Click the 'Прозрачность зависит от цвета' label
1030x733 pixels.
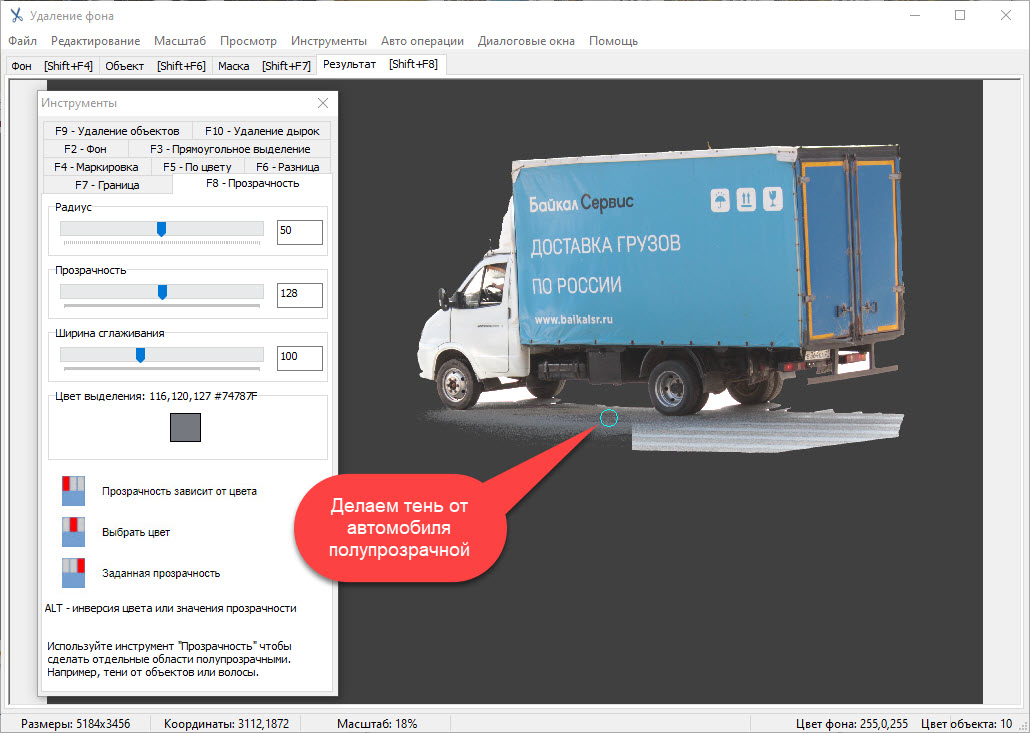(x=179, y=491)
